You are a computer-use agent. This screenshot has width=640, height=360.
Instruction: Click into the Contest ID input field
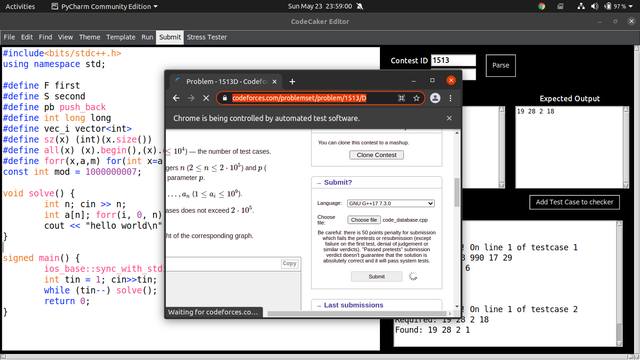pyautogui.click(x=453, y=60)
